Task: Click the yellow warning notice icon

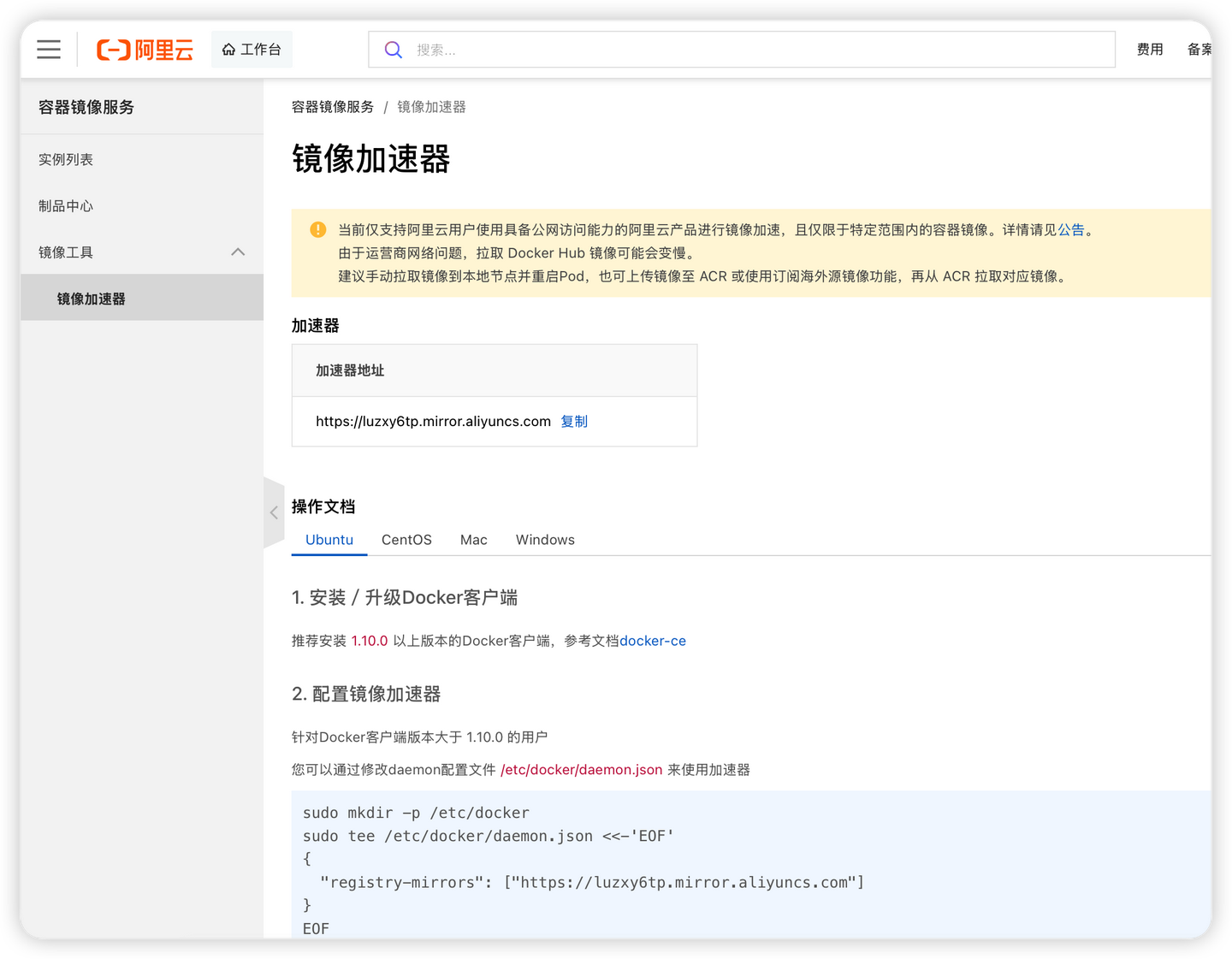Action: (318, 229)
